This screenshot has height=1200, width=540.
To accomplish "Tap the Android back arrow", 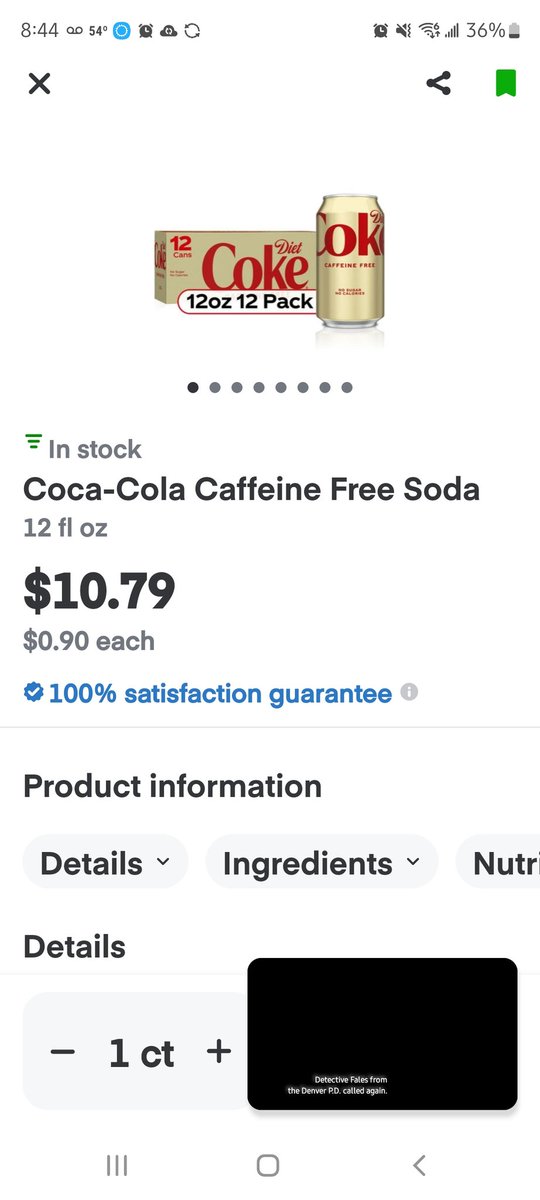I will click(419, 1165).
